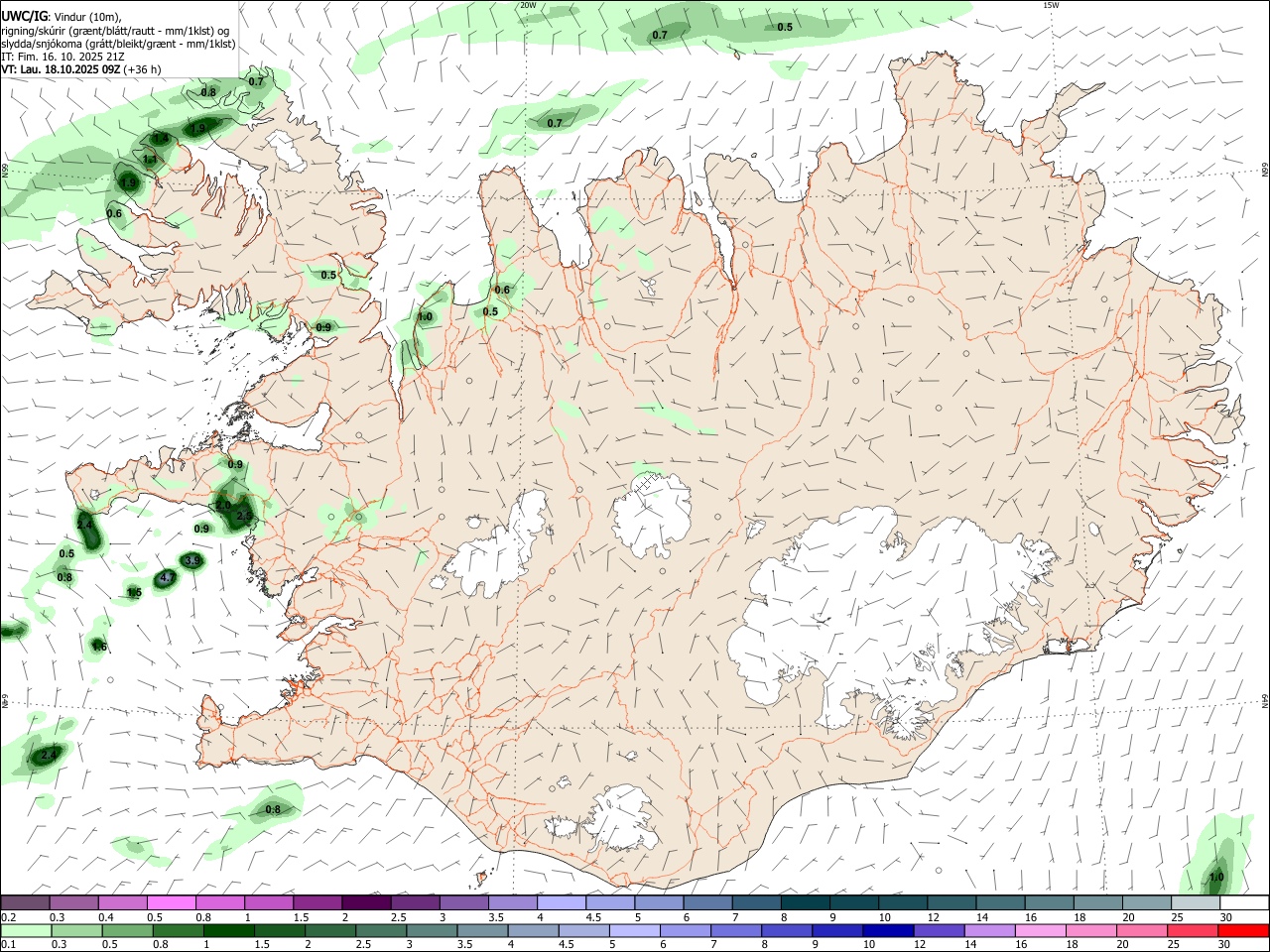Pick lower legend green swatch between 0.5 and 0.8
Image resolution: width=1270 pixels, height=952 pixels.
click(x=129, y=931)
